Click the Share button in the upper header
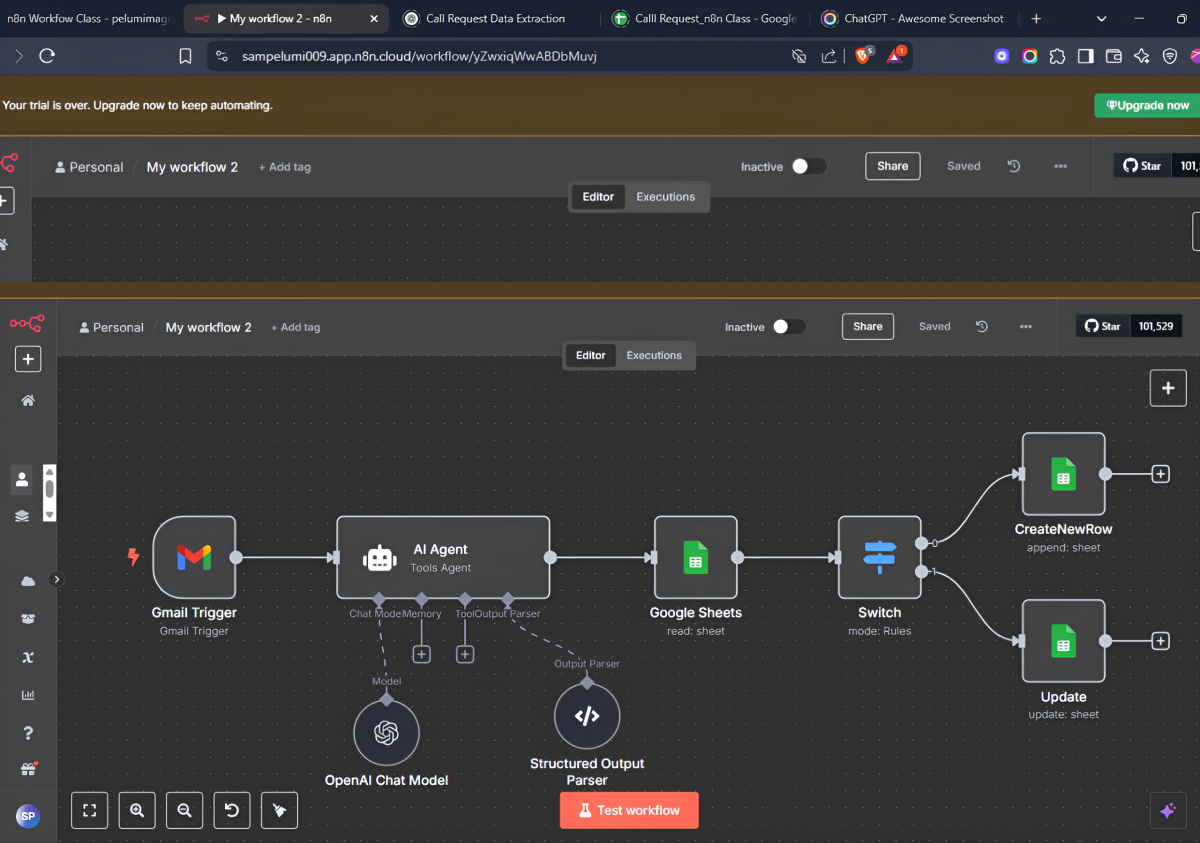 (x=893, y=166)
